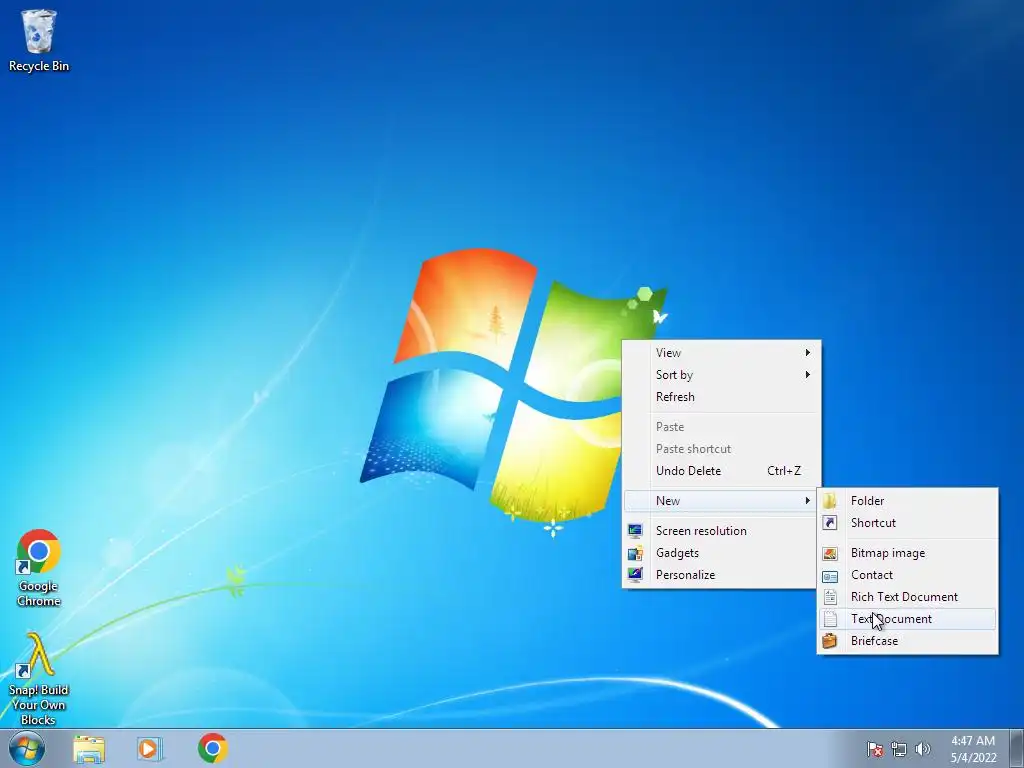Click the Ctrl+Z shortcut text

(x=784, y=471)
